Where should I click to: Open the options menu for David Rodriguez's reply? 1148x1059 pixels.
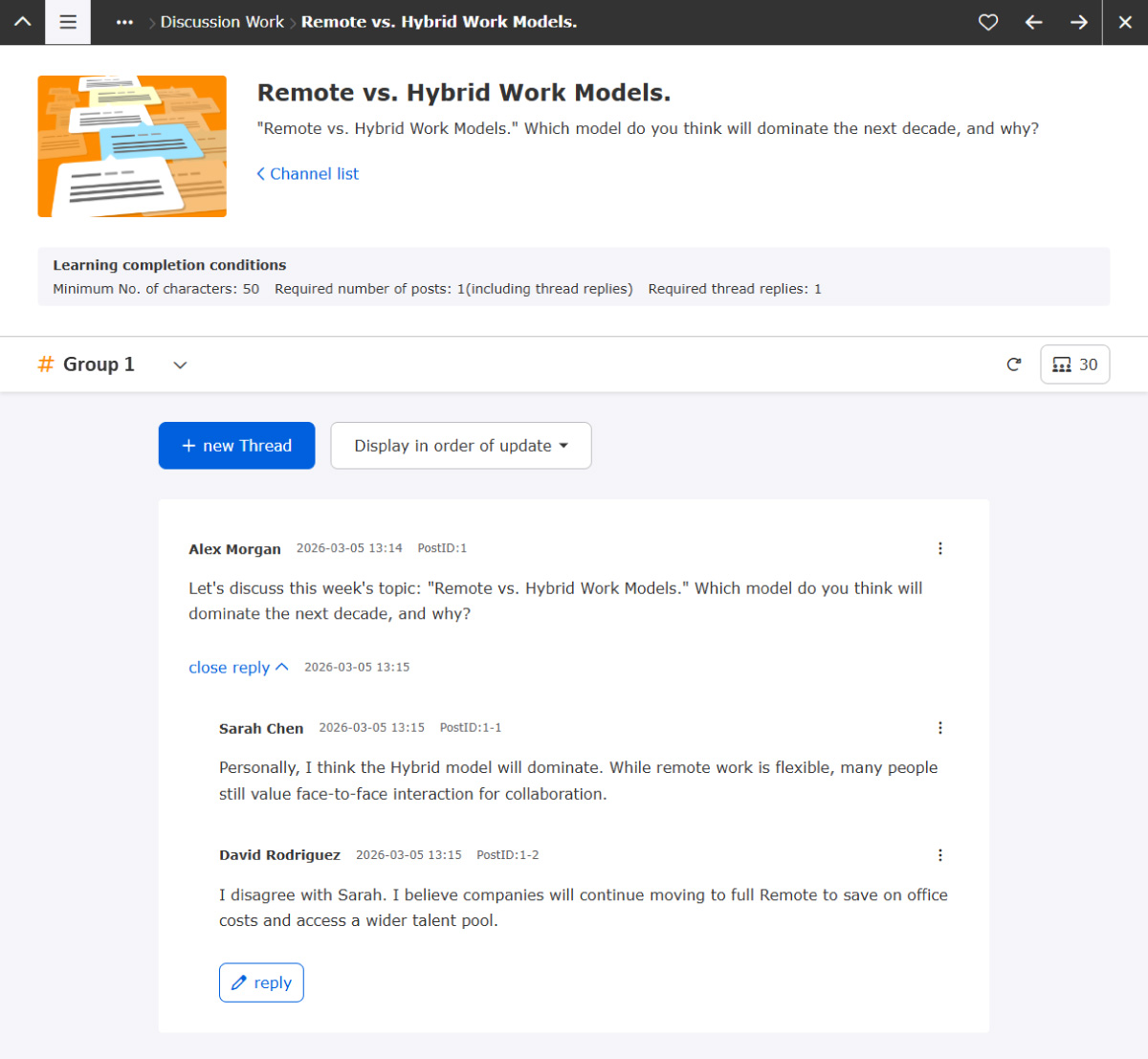coord(940,855)
